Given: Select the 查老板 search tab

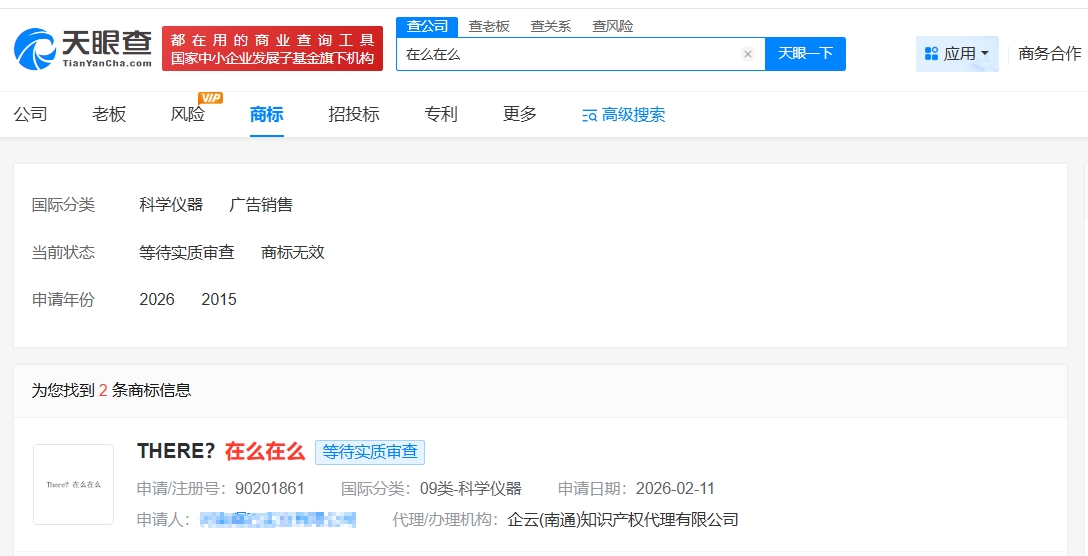Looking at the screenshot, I should point(489,26).
